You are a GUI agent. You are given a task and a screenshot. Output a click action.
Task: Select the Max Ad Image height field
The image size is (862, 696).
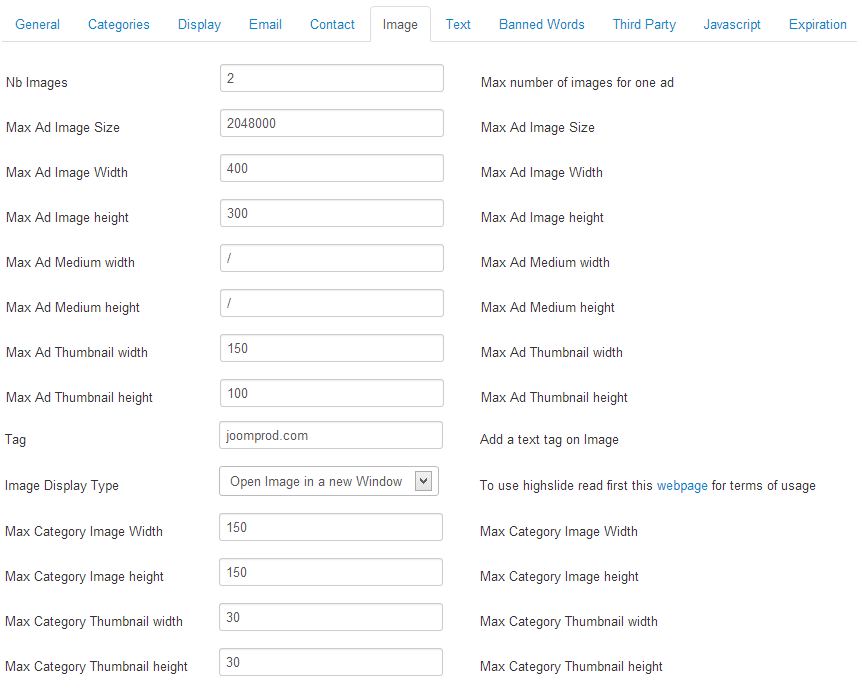tap(331, 213)
